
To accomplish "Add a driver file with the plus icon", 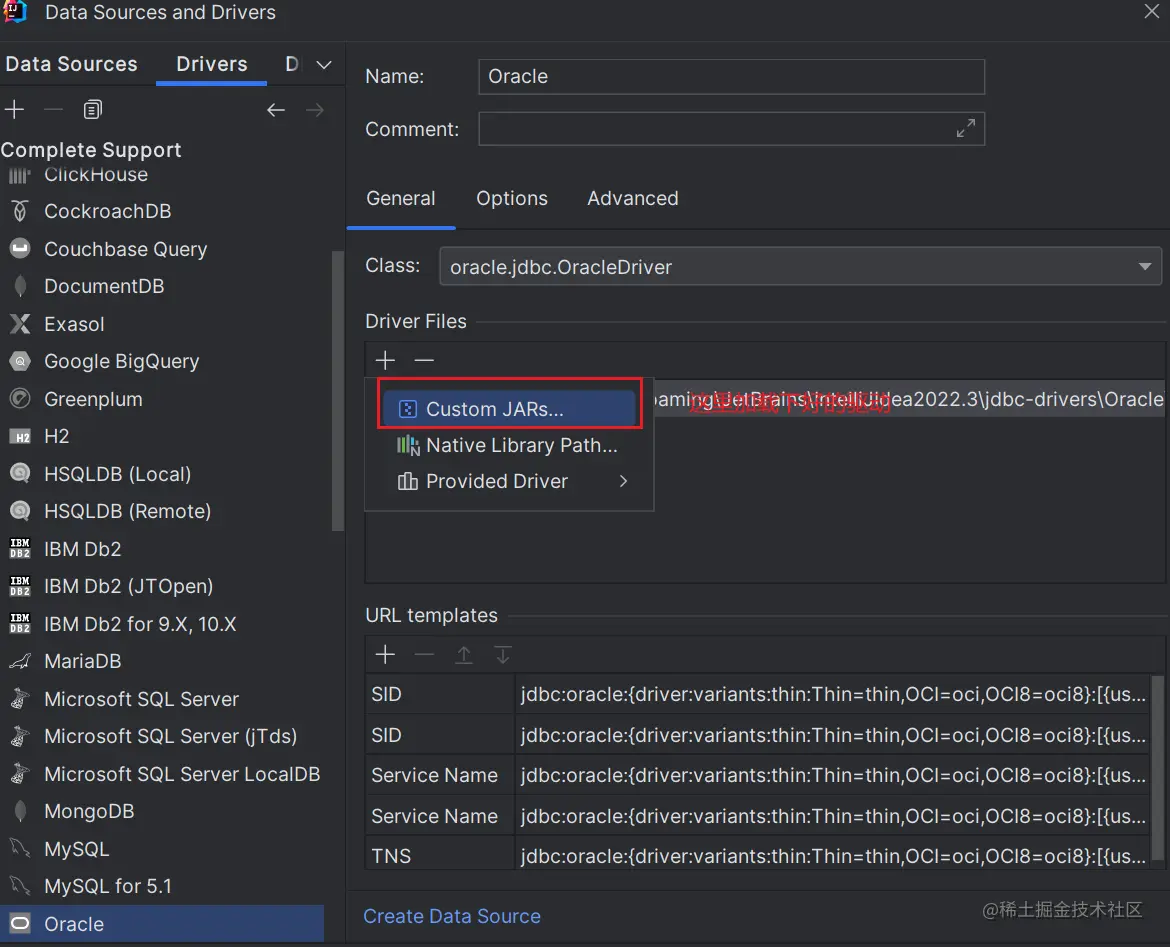I will pos(385,360).
